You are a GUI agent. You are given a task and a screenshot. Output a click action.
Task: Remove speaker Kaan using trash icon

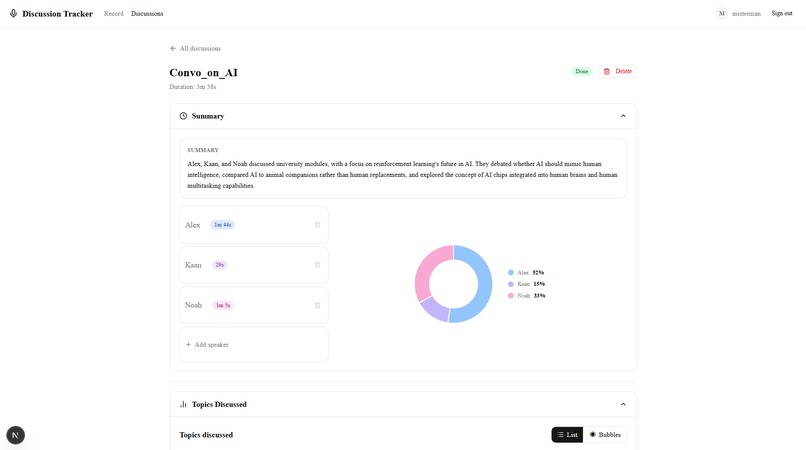tap(317, 265)
